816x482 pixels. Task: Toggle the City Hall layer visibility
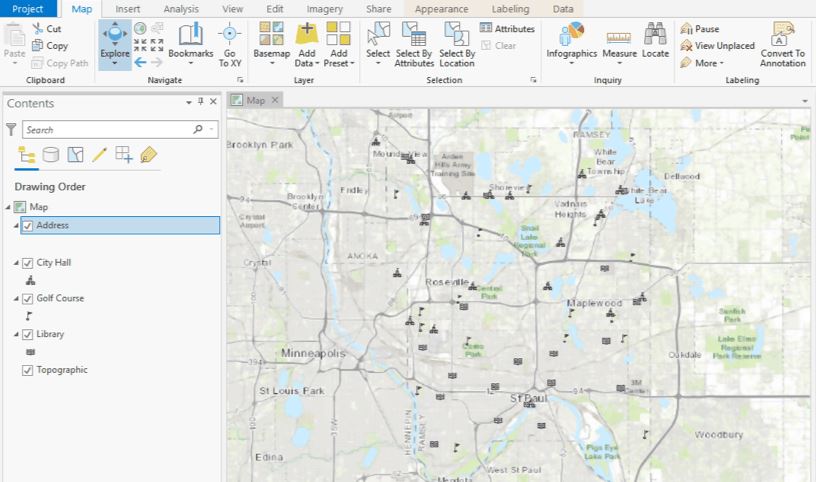(28, 263)
